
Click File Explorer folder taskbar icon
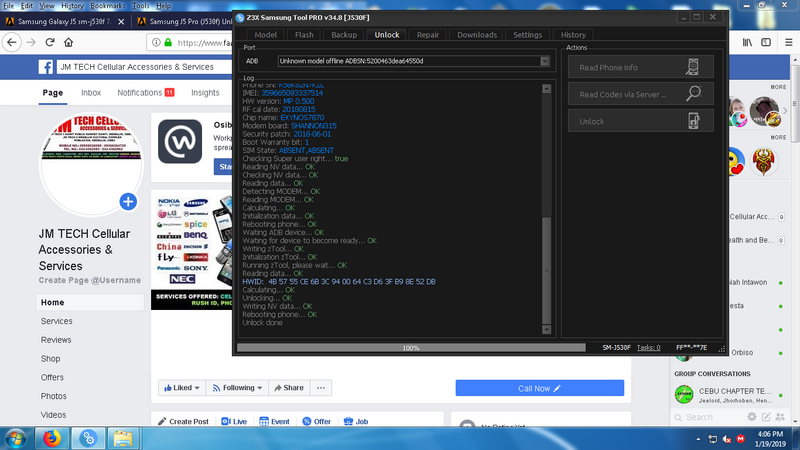122,438
